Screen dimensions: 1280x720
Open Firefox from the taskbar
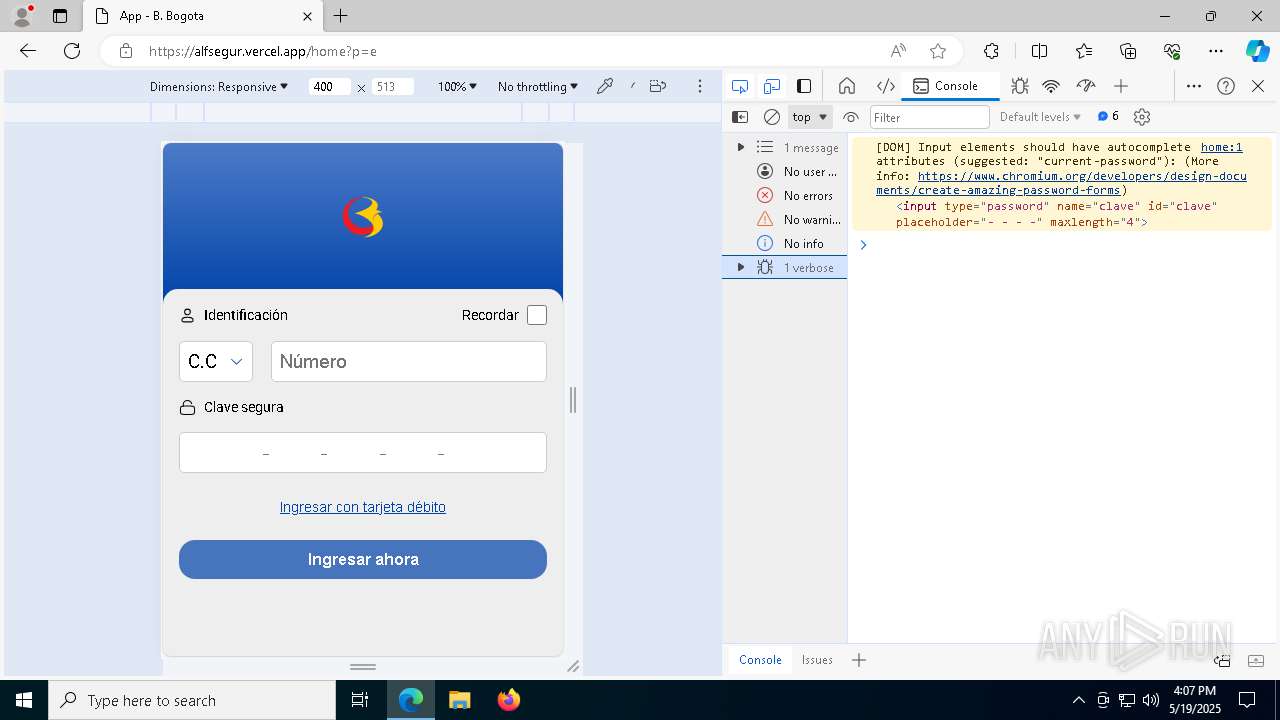508,700
